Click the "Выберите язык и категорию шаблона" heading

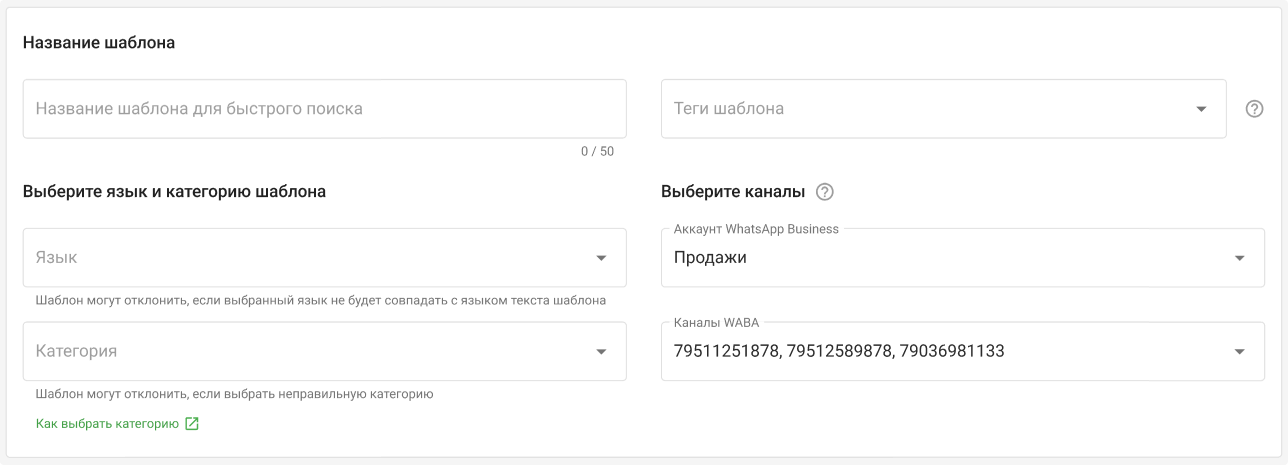point(174,192)
